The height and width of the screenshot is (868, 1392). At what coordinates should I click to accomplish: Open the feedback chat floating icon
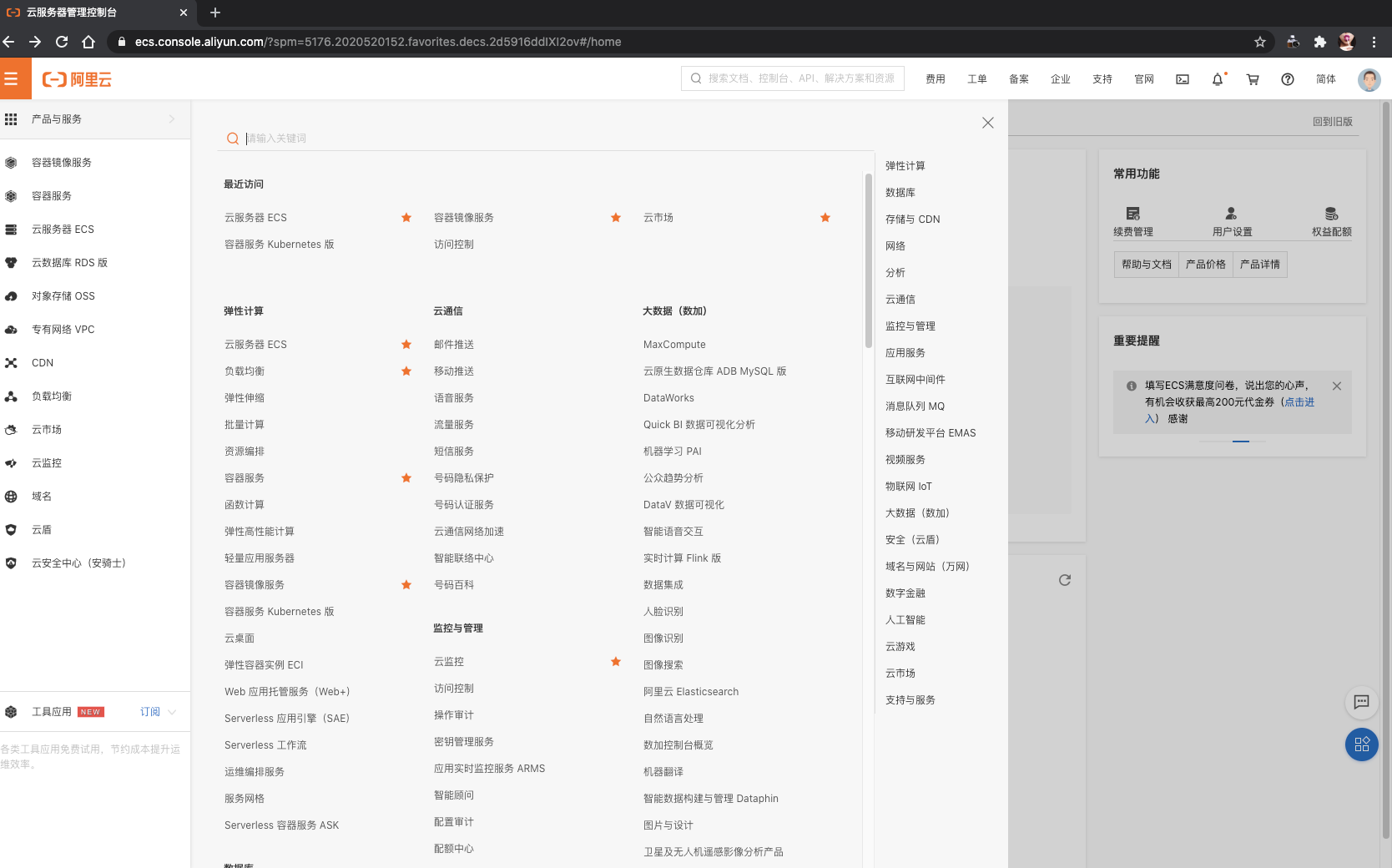1361,702
